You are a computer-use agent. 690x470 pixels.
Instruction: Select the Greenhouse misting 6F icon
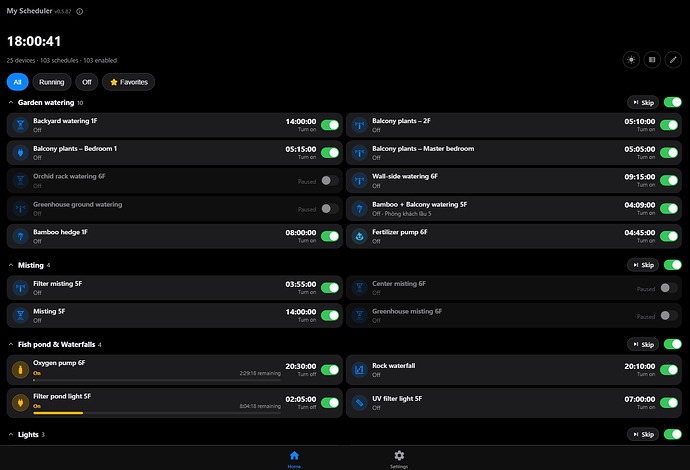[360, 316]
